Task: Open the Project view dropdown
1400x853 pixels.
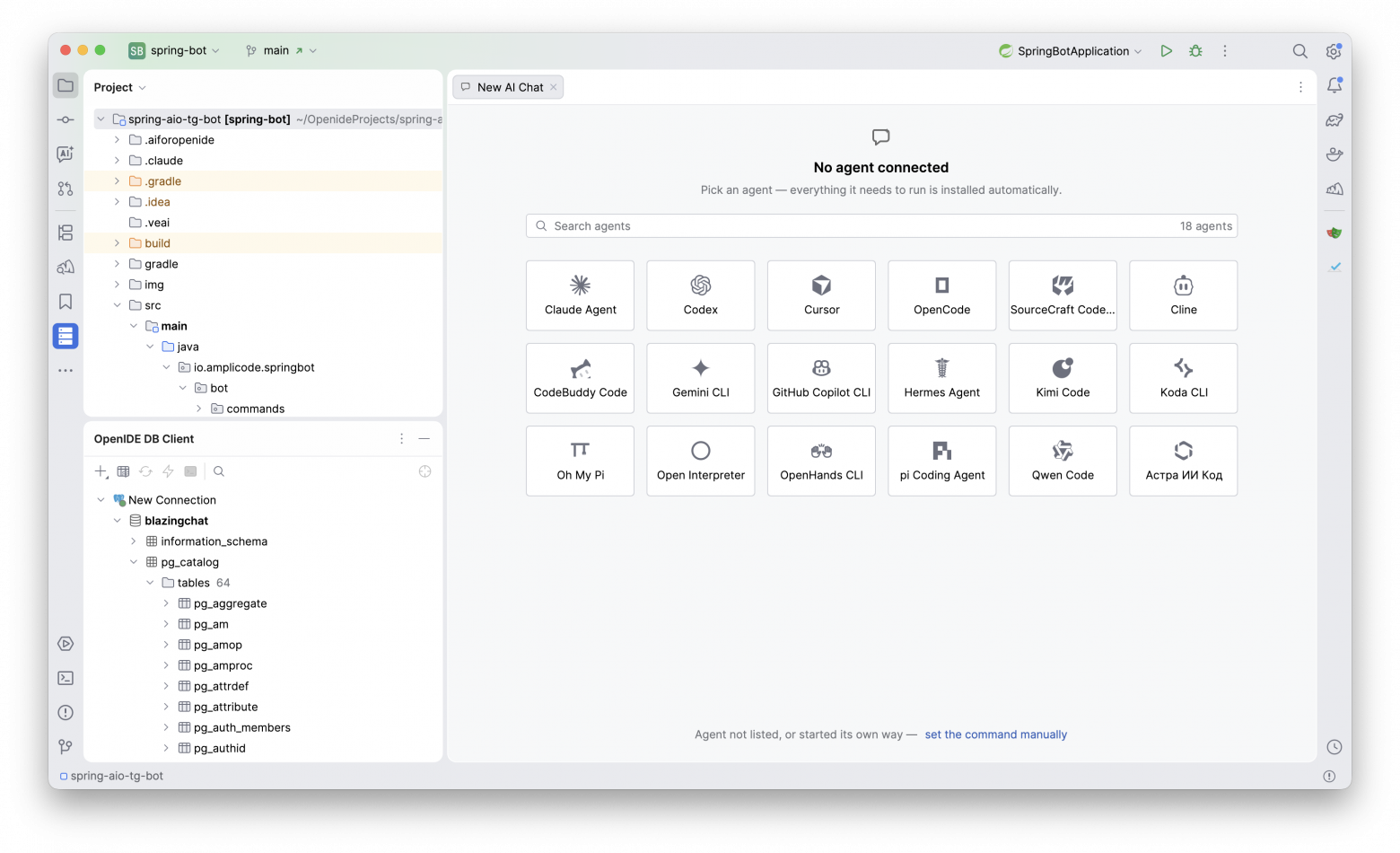Action: coord(120,87)
